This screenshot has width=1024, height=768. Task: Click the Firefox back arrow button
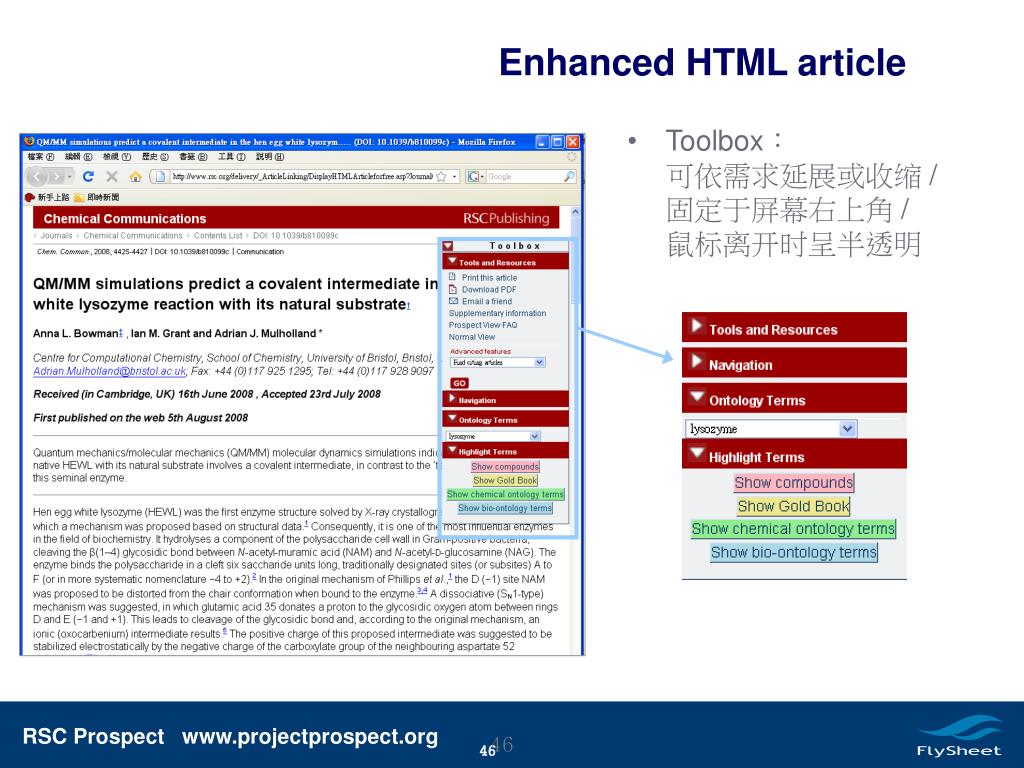coord(38,176)
